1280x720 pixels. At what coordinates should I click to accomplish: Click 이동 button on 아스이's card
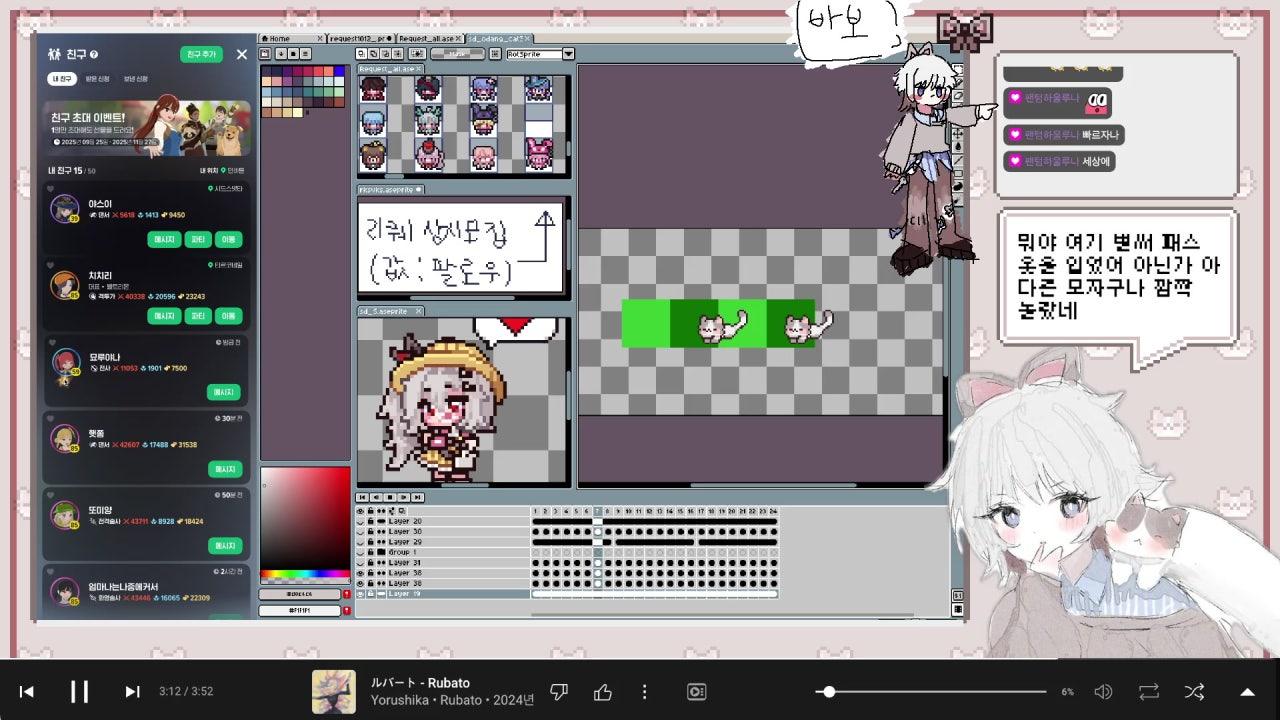pos(229,240)
